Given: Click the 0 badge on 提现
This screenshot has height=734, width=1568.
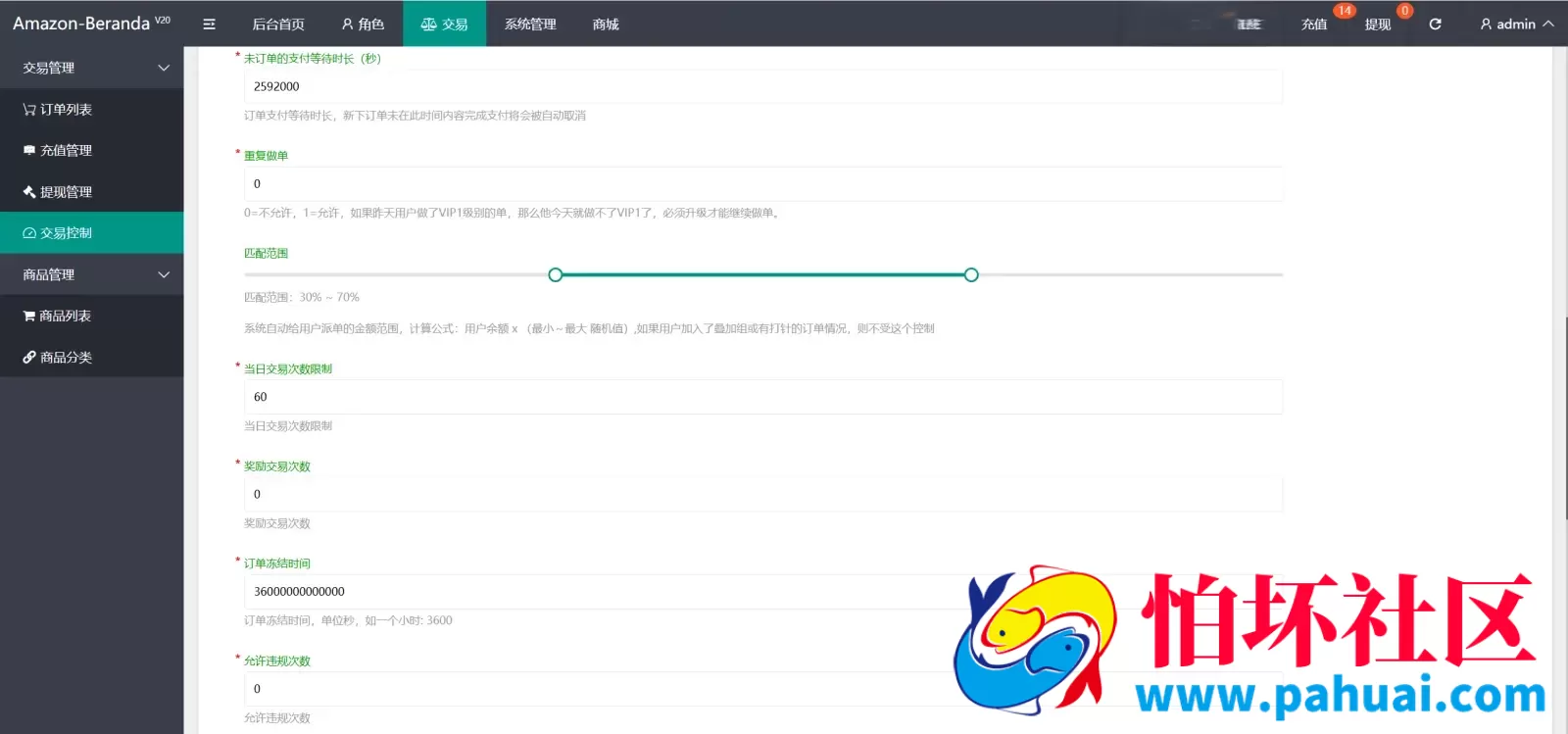Looking at the screenshot, I should click(x=1404, y=11).
